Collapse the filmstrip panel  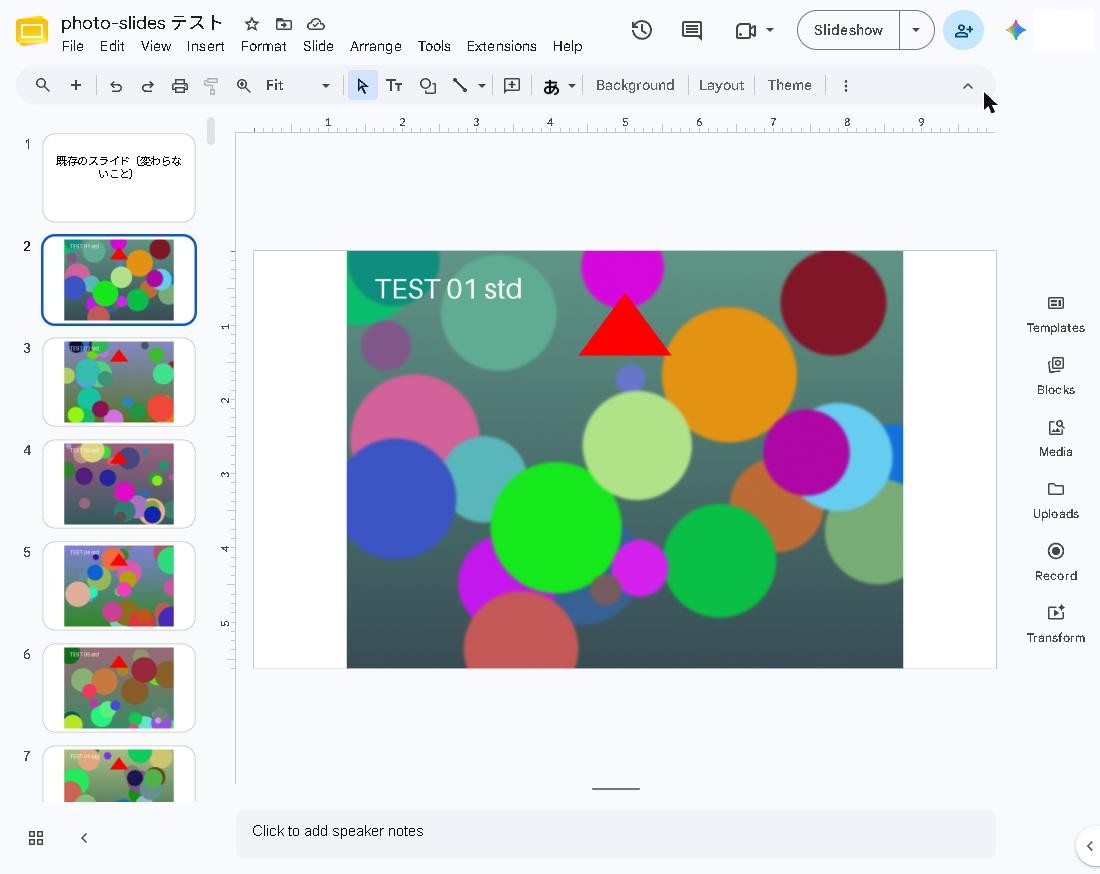point(83,838)
